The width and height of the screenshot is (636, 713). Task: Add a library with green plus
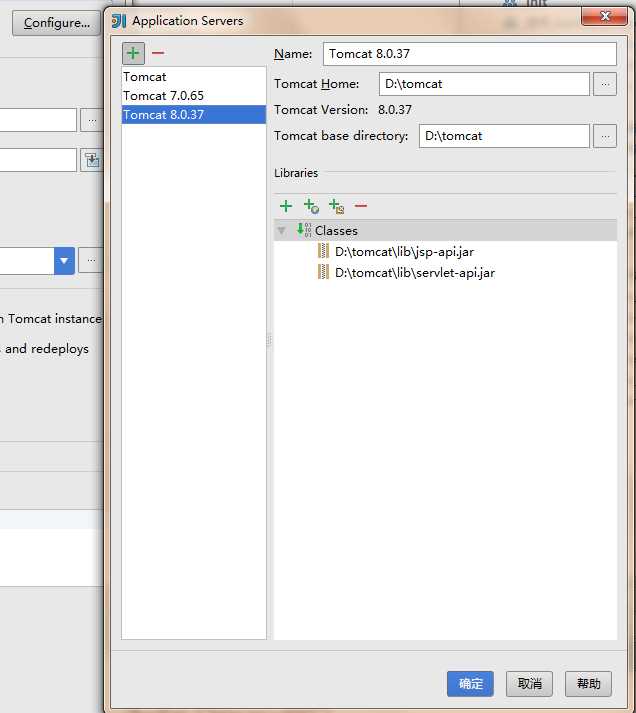(286, 206)
